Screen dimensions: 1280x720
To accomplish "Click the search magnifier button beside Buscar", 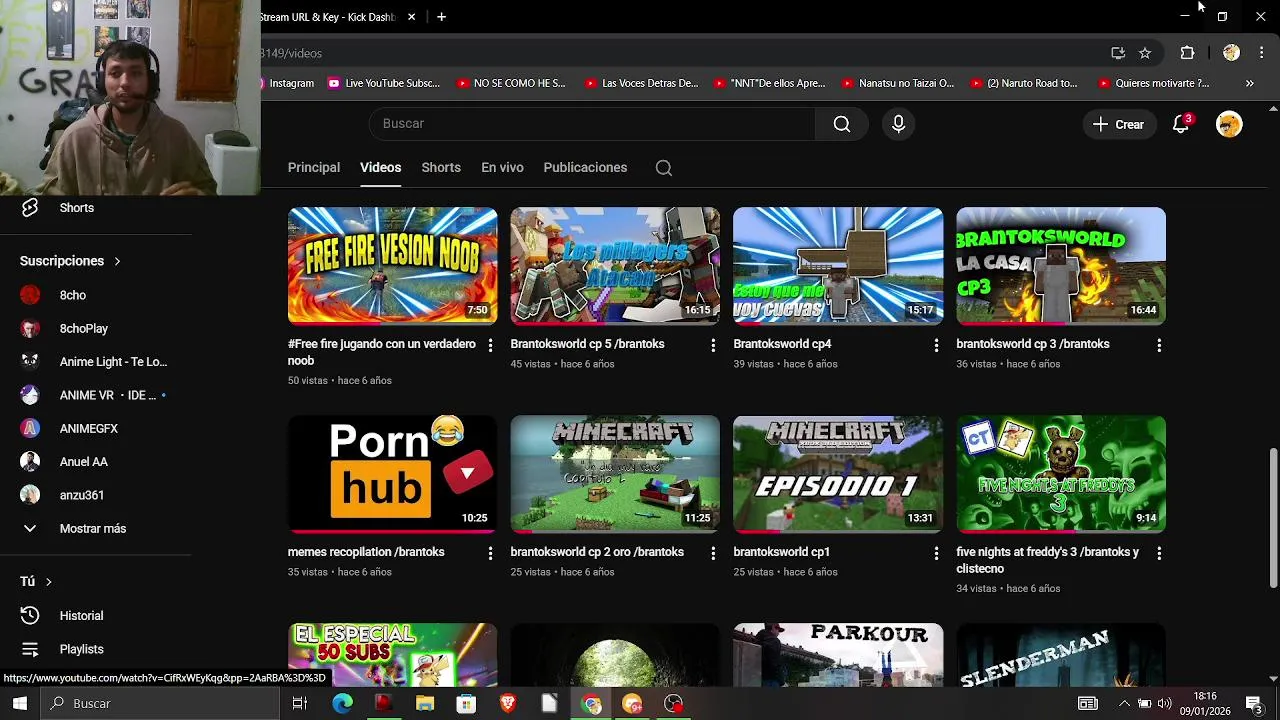I will click(842, 124).
